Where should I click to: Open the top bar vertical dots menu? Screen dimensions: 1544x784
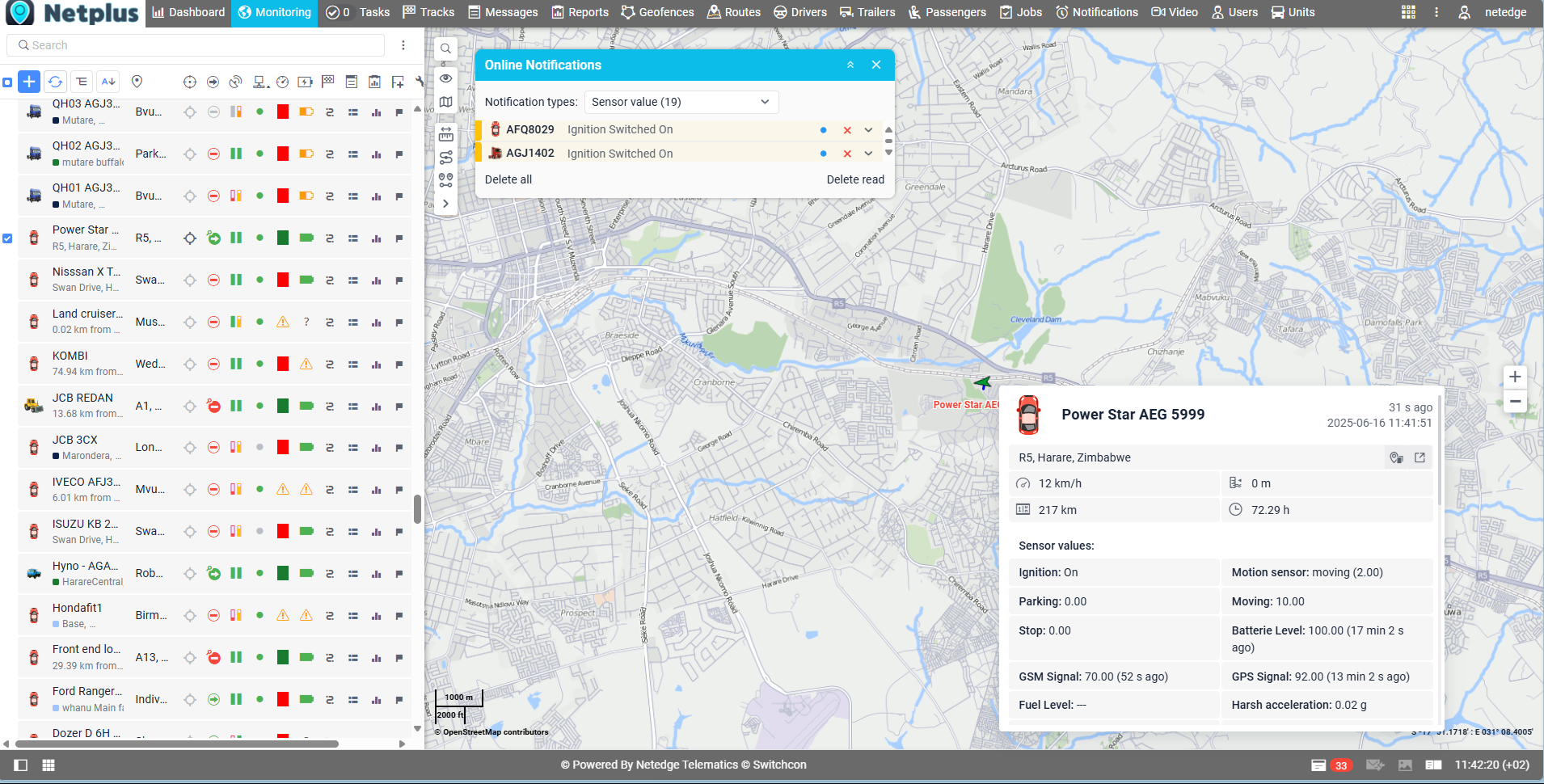[x=1436, y=12]
